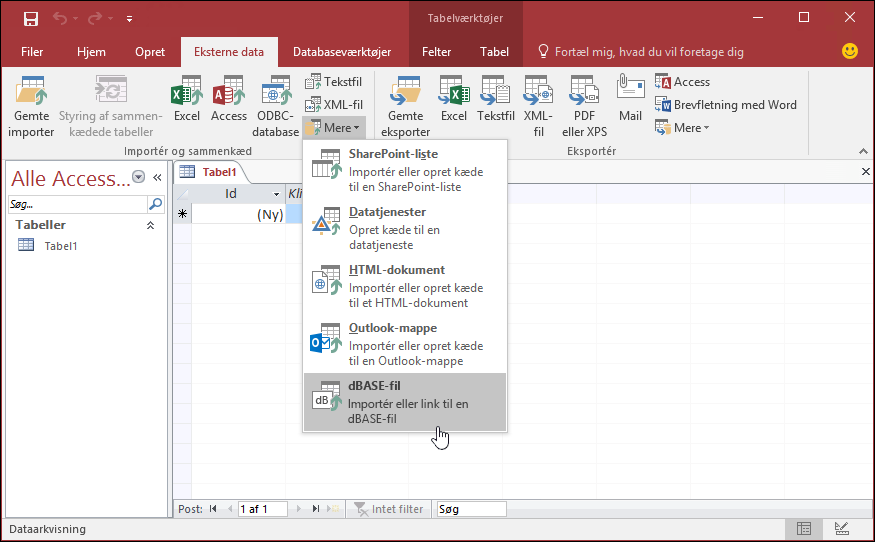Choose SharePoint-liste from the menu

(405, 170)
